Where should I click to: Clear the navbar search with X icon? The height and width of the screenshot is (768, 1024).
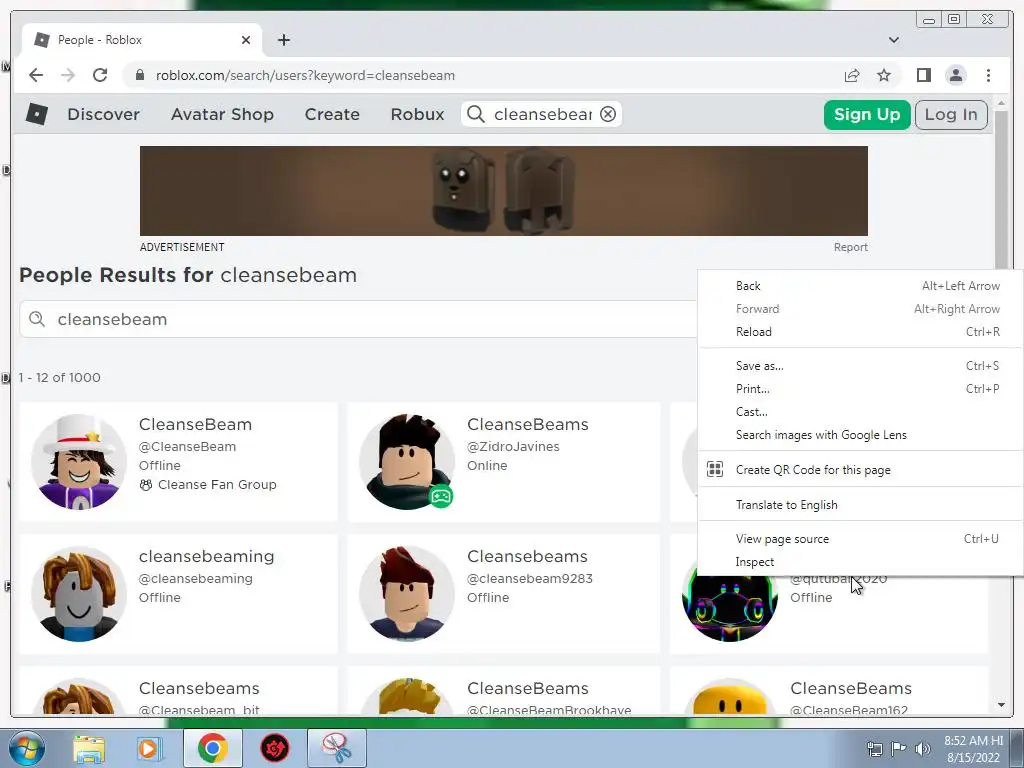tap(608, 114)
